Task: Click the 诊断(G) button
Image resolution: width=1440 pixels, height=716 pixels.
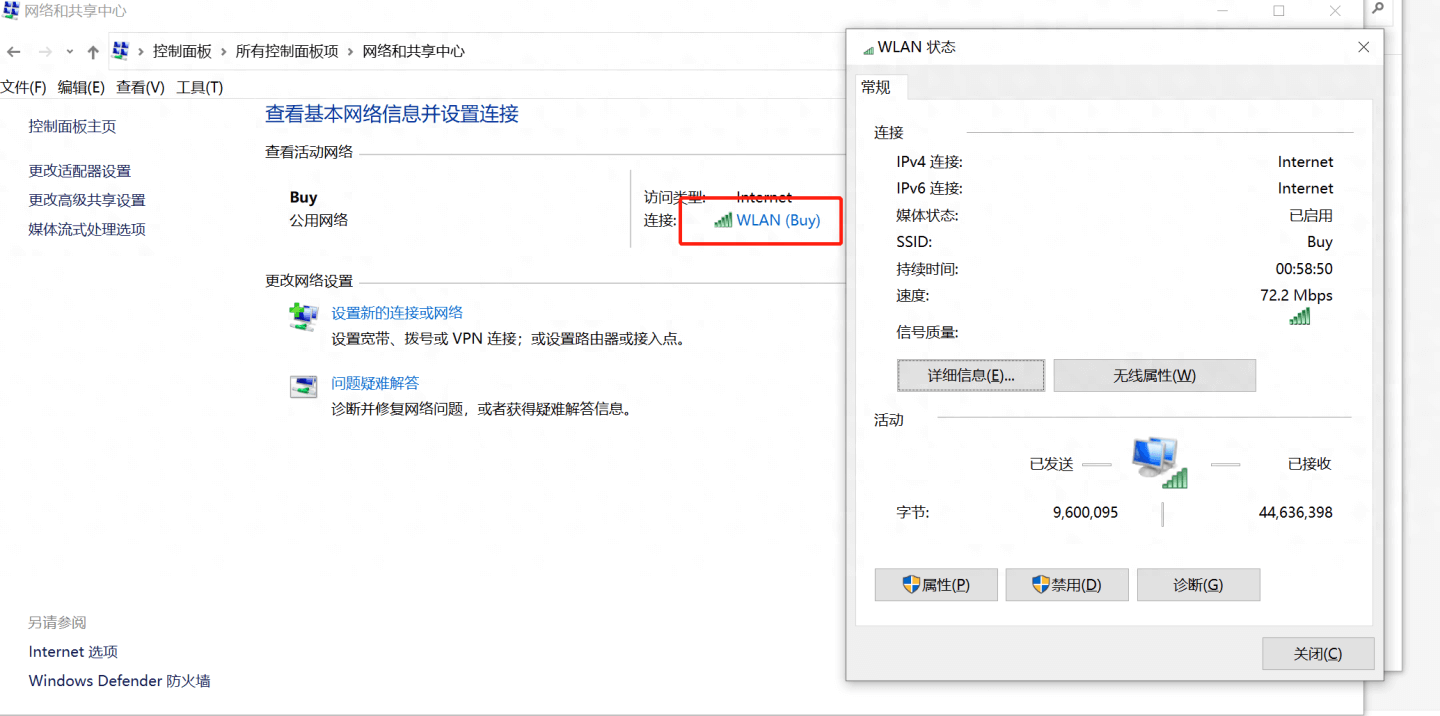Action: (x=1198, y=584)
